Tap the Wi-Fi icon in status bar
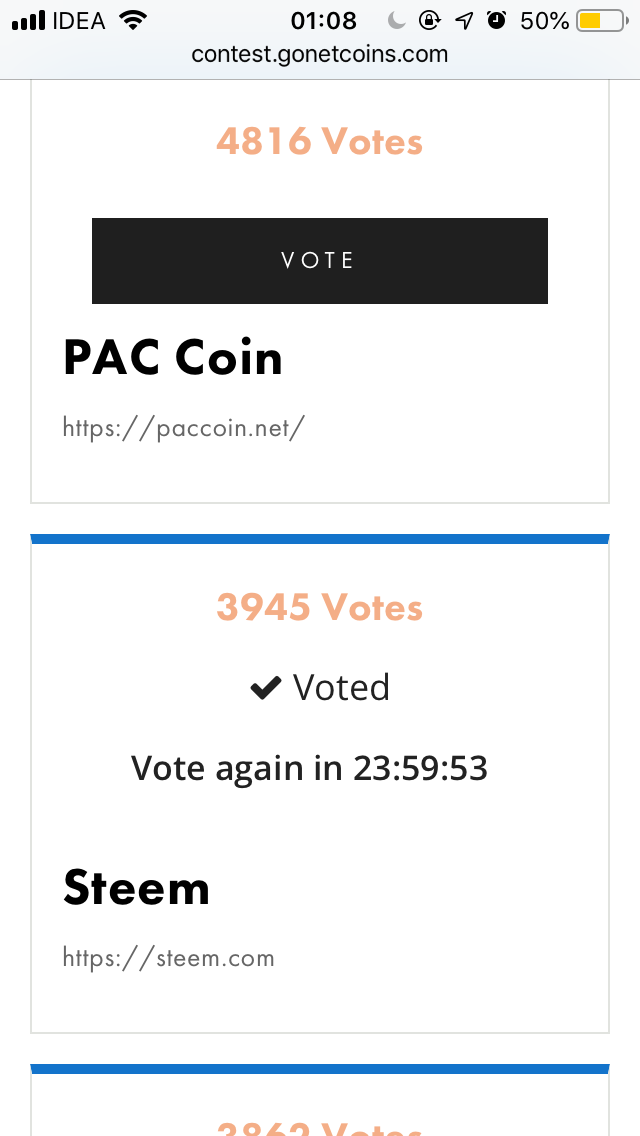 coord(133,21)
